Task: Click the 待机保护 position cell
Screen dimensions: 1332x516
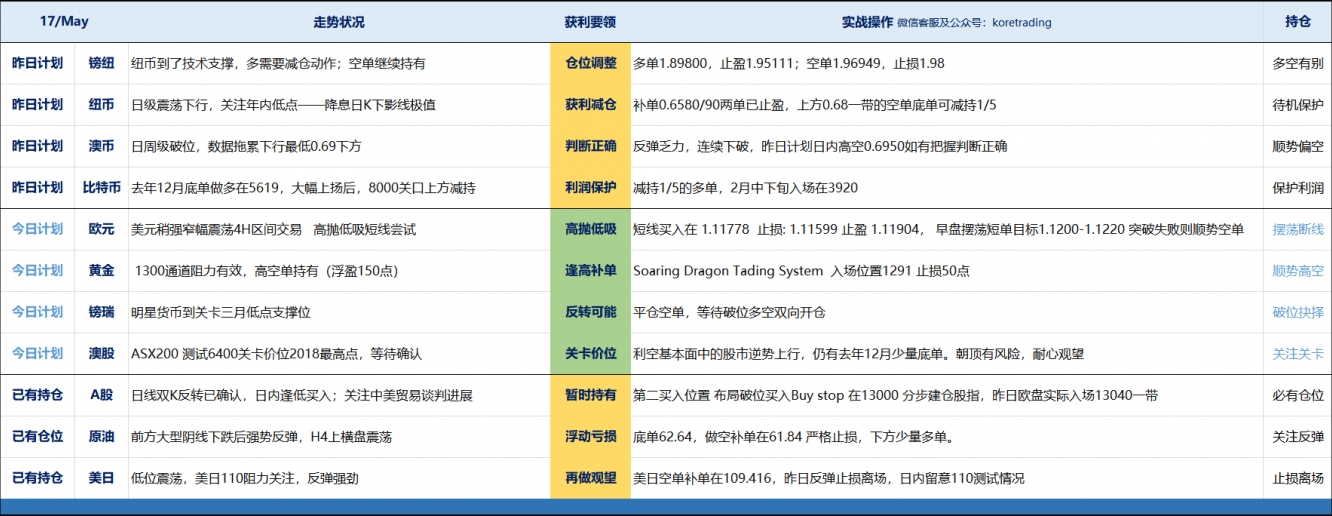Action: pos(1297,104)
